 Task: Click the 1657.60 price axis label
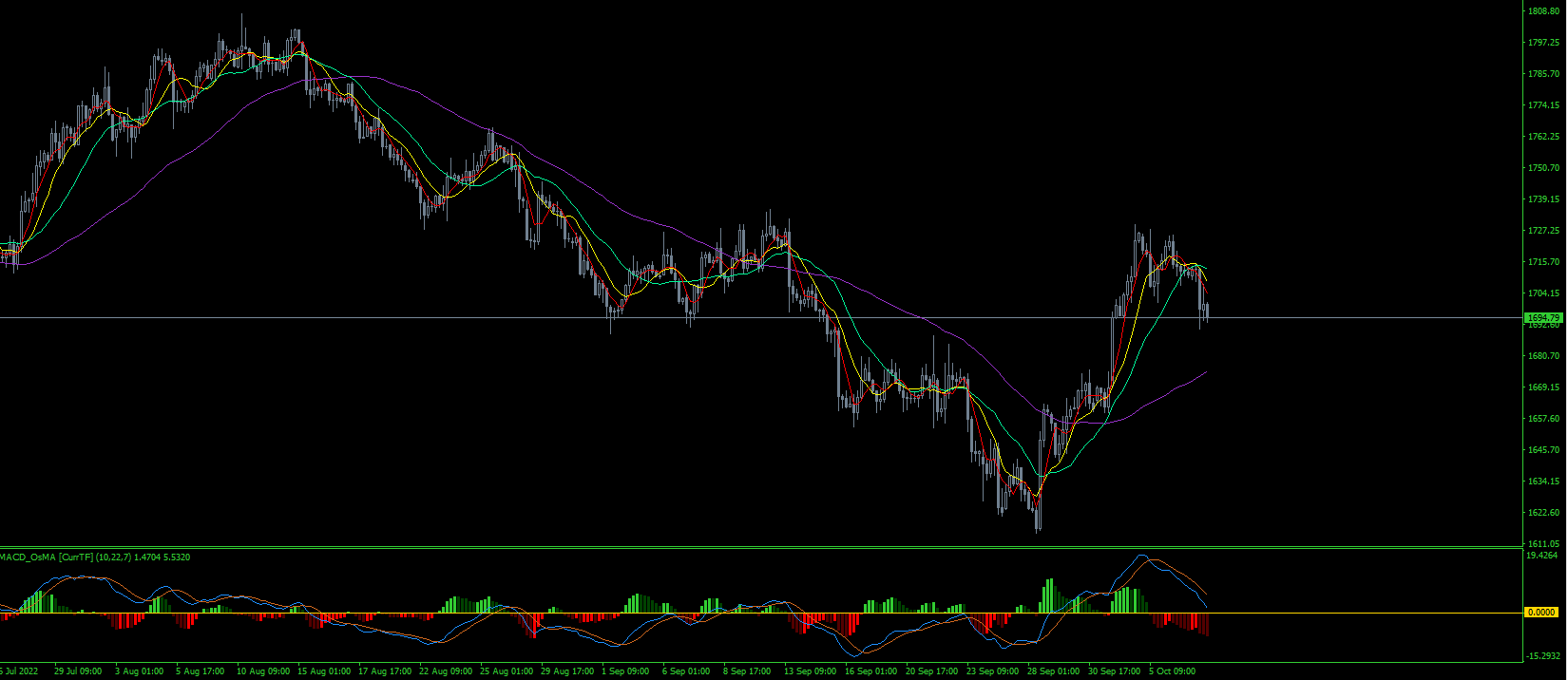click(1544, 419)
